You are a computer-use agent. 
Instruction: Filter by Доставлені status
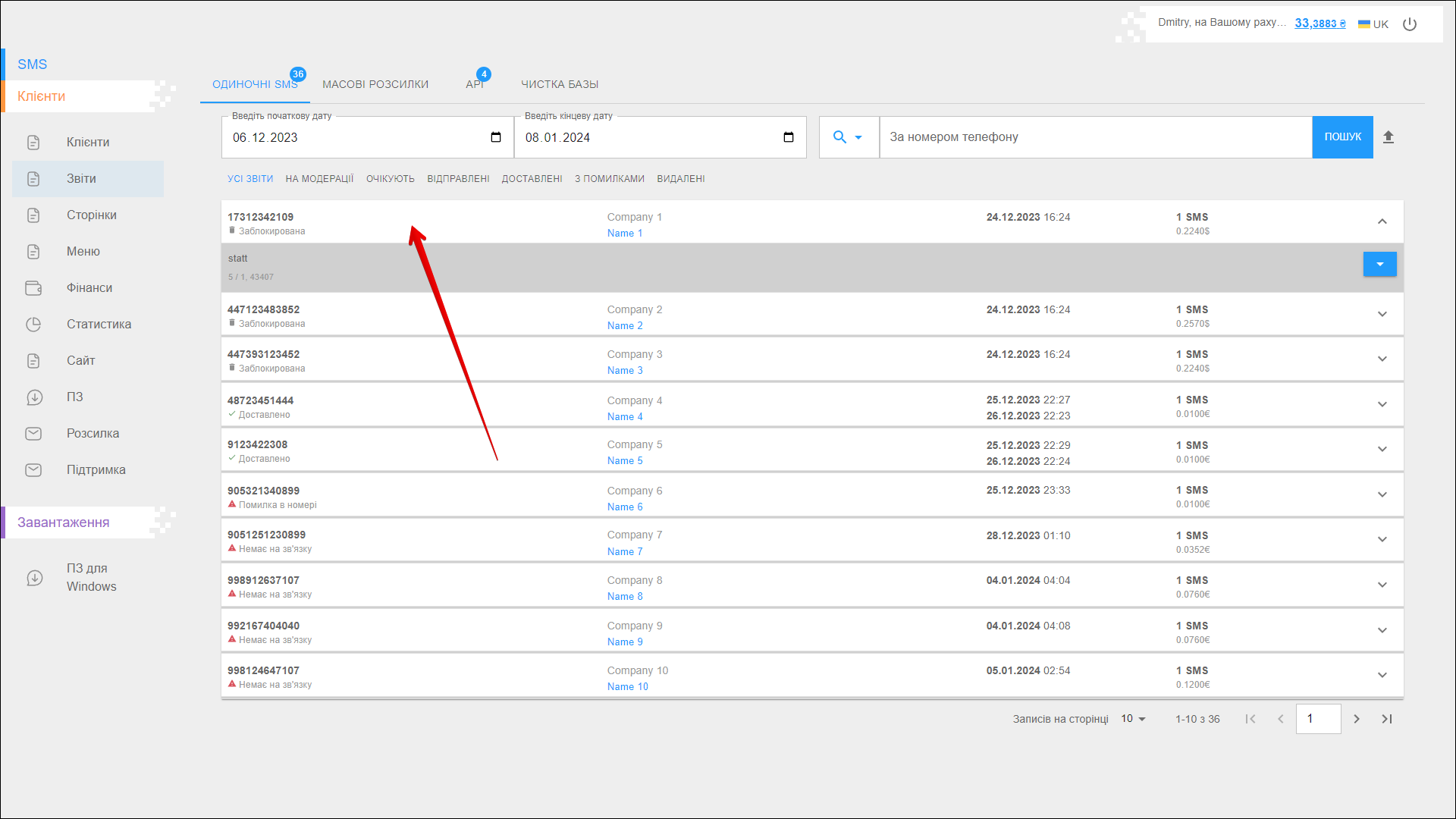pos(532,179)
